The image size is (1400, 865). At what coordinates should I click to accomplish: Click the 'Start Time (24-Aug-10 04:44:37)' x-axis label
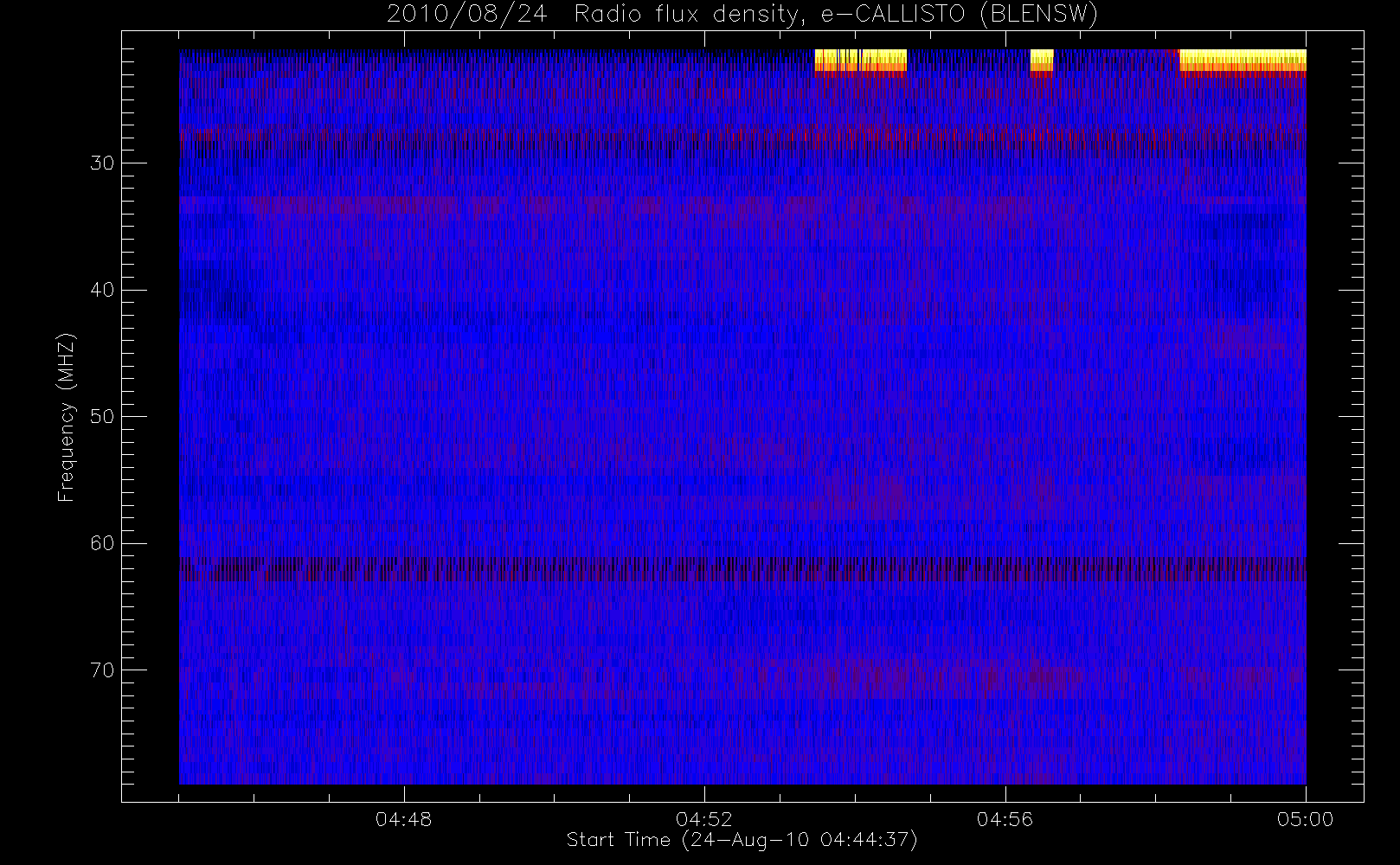click(x=742, y=840)
